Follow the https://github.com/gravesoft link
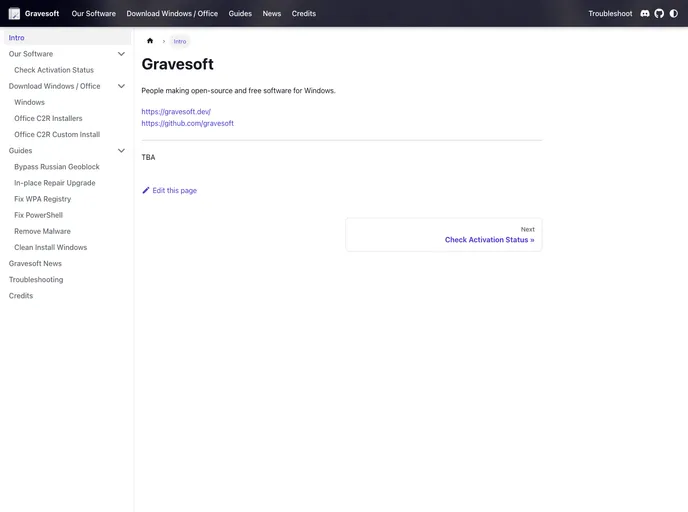This screenshot has width=688, height=512. click(187, 123)
